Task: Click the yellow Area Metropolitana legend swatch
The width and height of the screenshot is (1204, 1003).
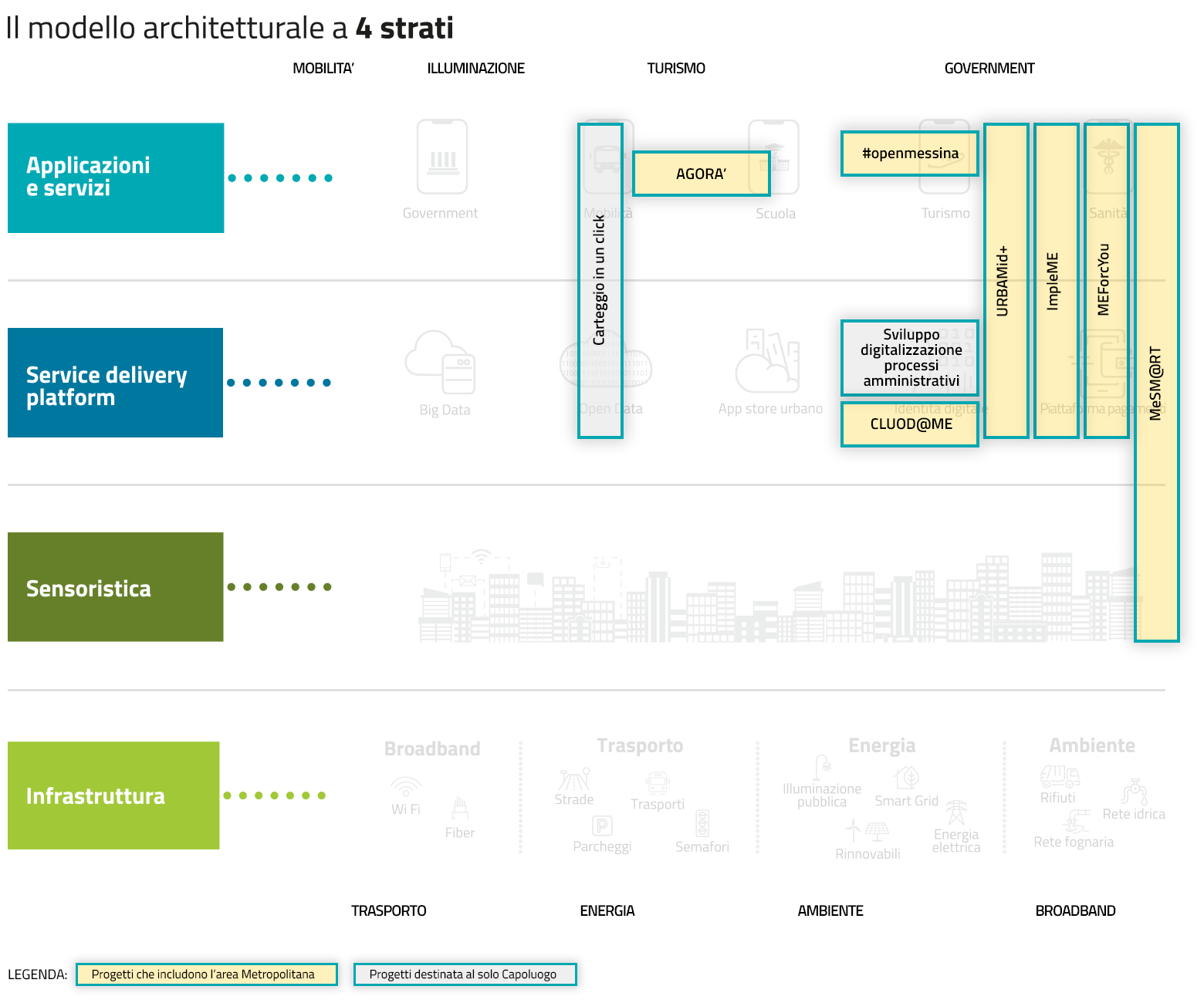Action: click(x=206, y=974)
